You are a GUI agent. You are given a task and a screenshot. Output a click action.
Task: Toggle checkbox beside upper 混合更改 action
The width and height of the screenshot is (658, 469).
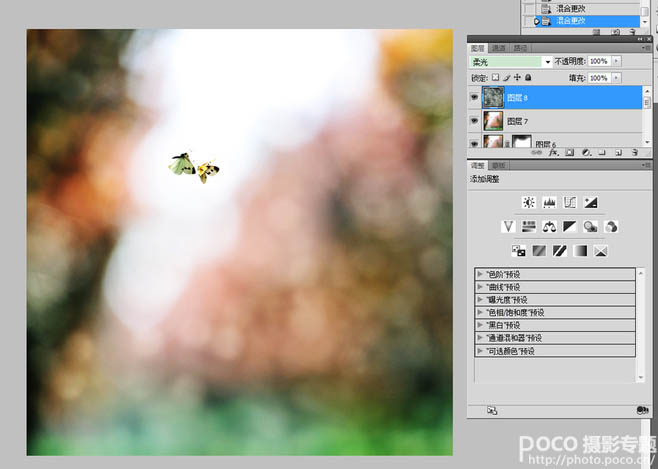(x=529, y=8)
